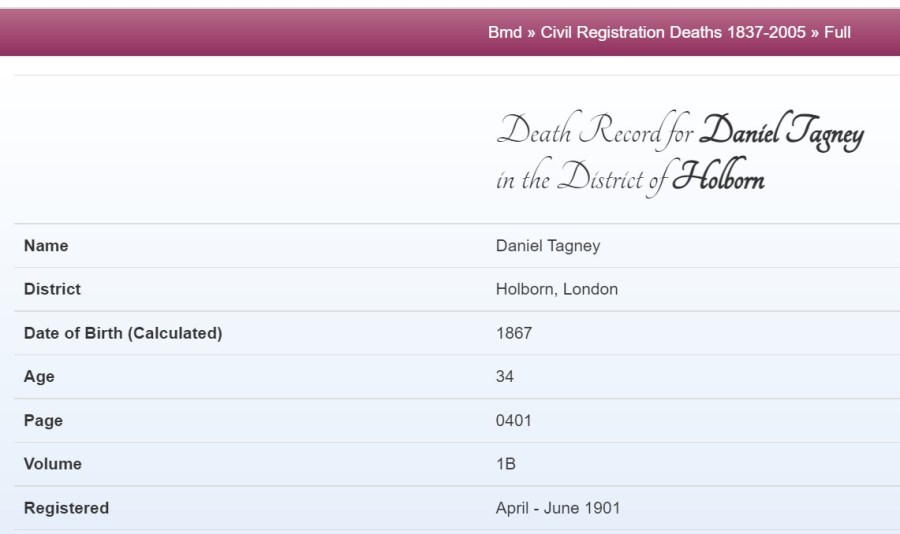Click the Page row label
The width and height of the screenshot is (900, 534).
pos(43,421)
